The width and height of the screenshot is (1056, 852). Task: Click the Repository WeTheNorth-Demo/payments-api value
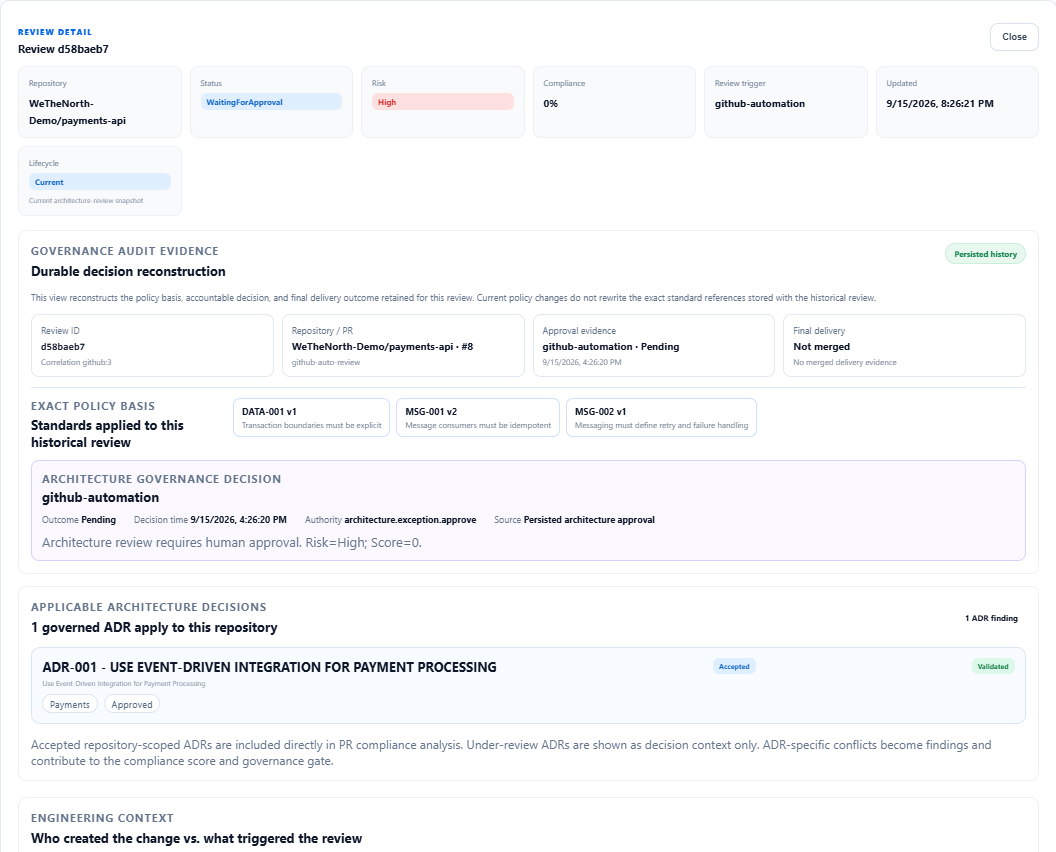point(77,112)
